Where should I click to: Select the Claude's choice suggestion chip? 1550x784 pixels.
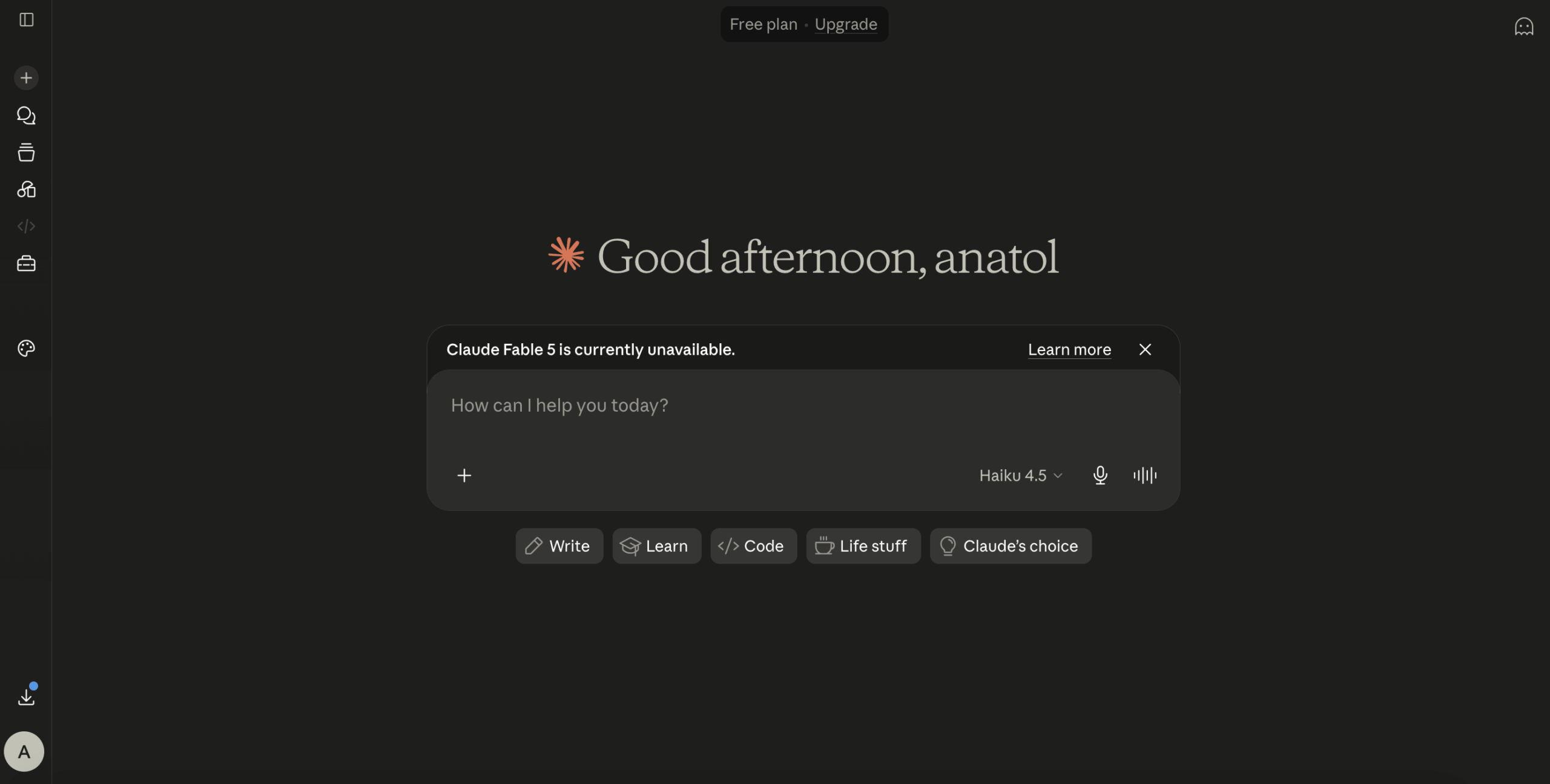coord(1011,546)
